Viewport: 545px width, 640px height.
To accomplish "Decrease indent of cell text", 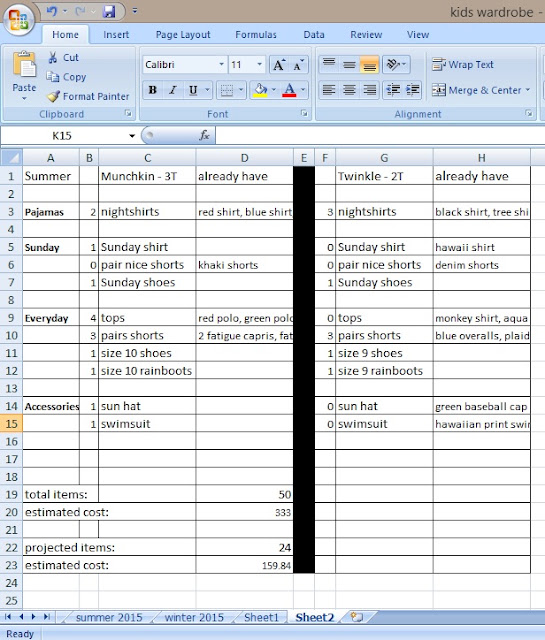I will (x=393, y=90).
